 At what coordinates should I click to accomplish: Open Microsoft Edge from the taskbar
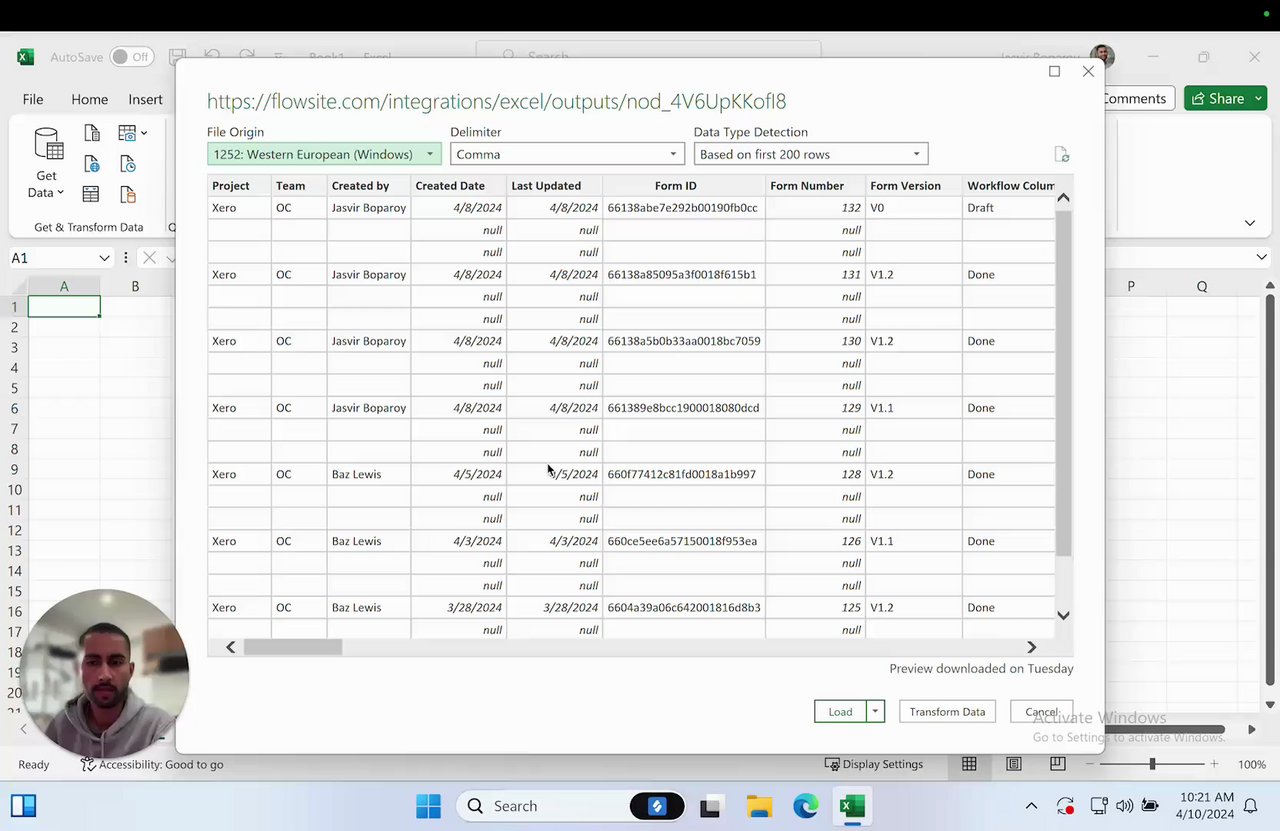pos(806,806)
